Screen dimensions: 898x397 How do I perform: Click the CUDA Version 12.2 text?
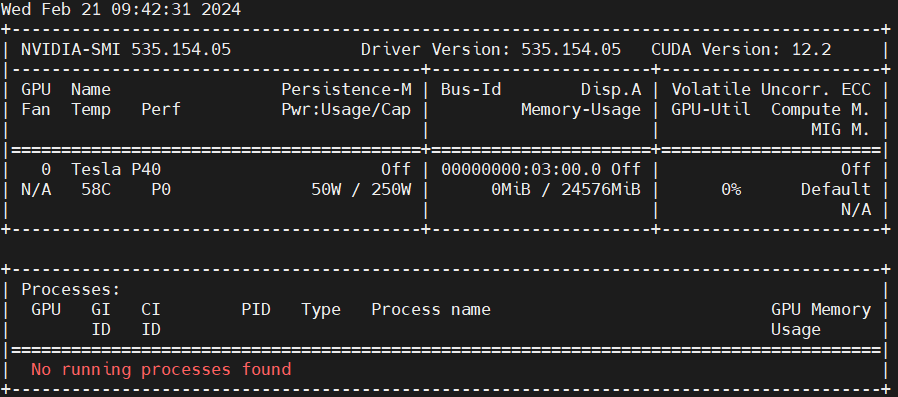741,49
